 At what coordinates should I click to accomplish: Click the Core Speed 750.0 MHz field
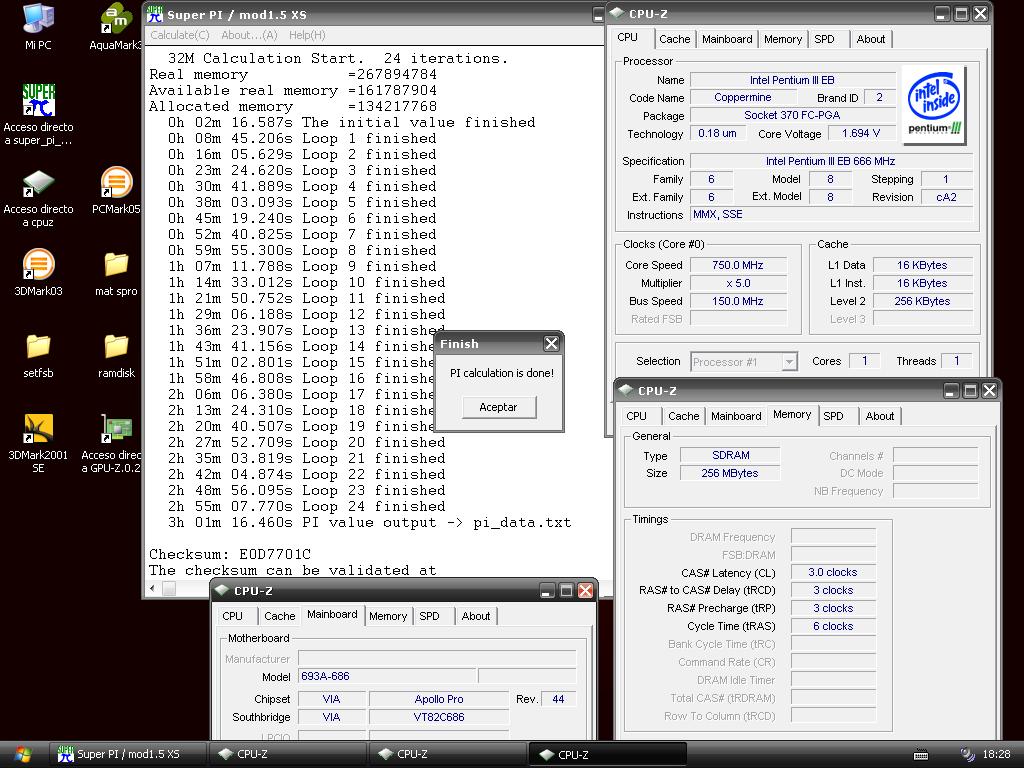pos(738,265)
